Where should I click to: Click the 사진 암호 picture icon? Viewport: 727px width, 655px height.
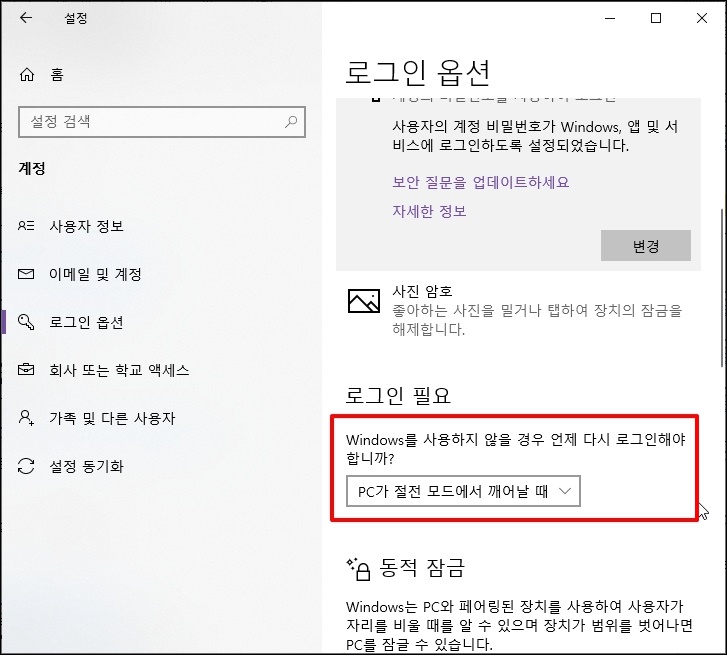pos(364,300)
